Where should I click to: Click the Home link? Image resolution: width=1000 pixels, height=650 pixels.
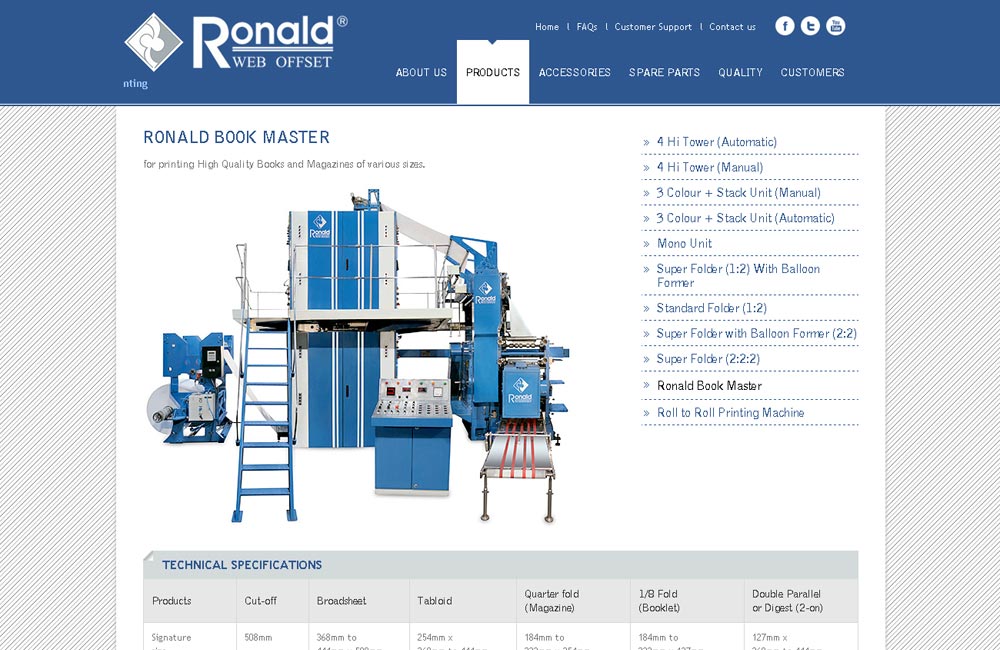[x=547, y=27]
